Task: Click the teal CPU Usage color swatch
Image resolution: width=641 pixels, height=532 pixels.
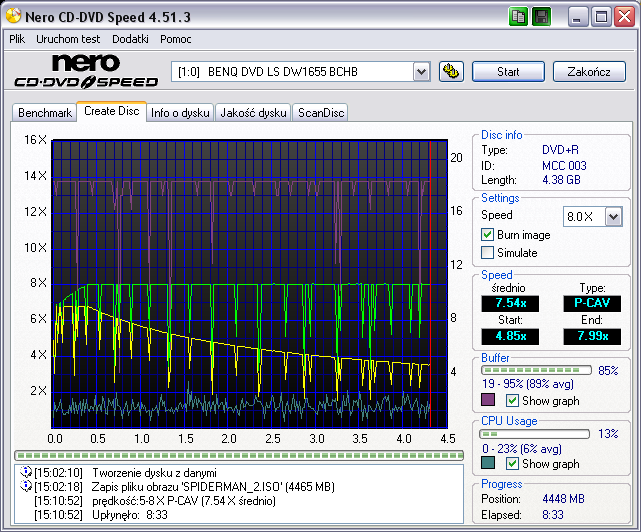Action: [x=488, y=463]
